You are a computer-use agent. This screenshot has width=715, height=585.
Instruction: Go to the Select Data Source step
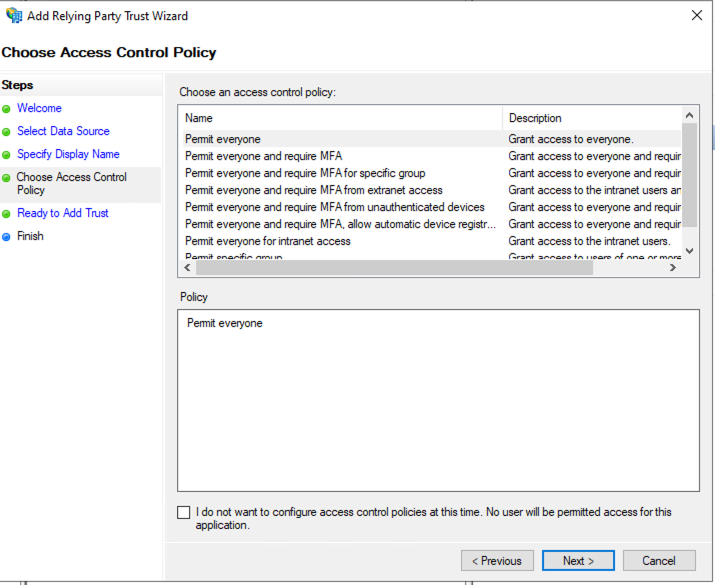click(x=63, y=131)
